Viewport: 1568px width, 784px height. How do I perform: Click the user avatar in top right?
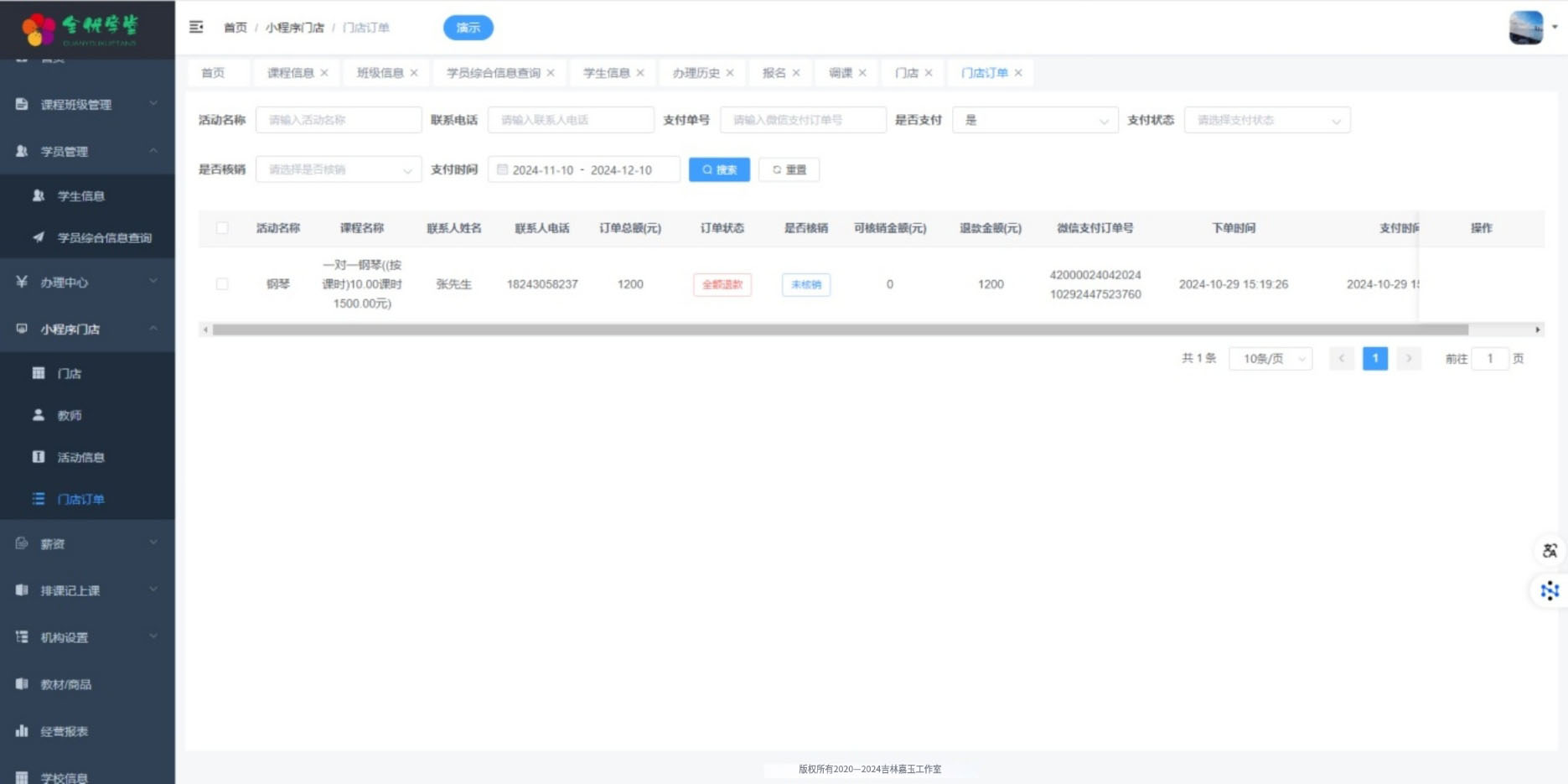(x=1525, y=28)
